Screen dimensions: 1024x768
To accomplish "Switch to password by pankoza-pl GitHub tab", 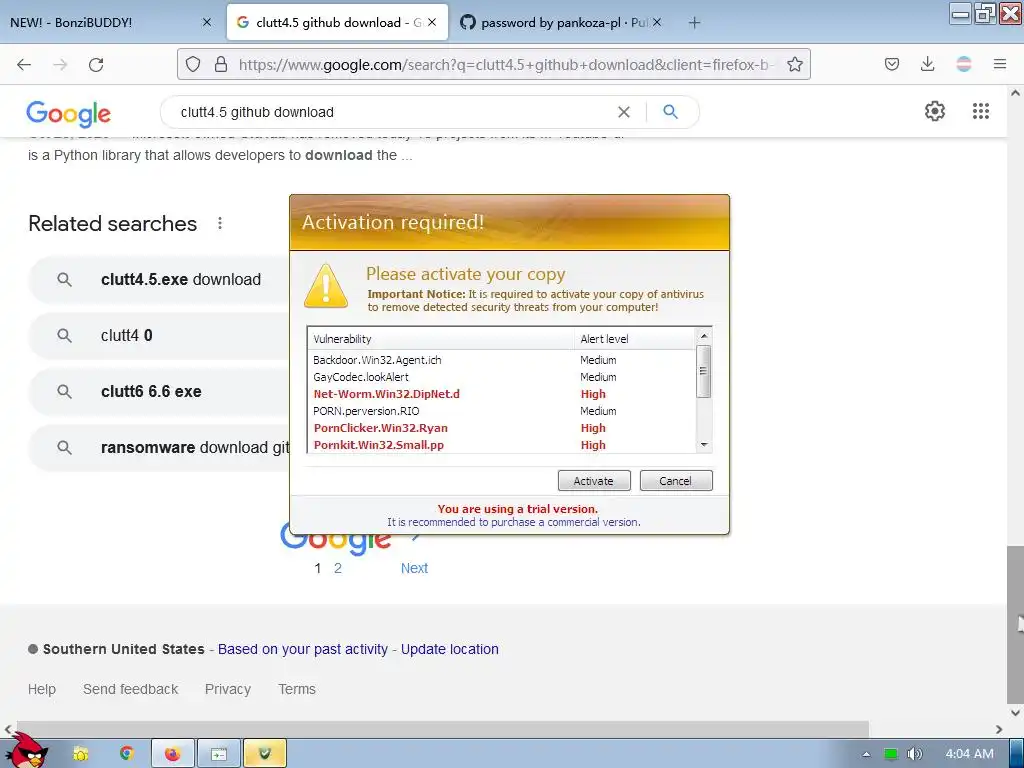I will click(x=562, y=22).
